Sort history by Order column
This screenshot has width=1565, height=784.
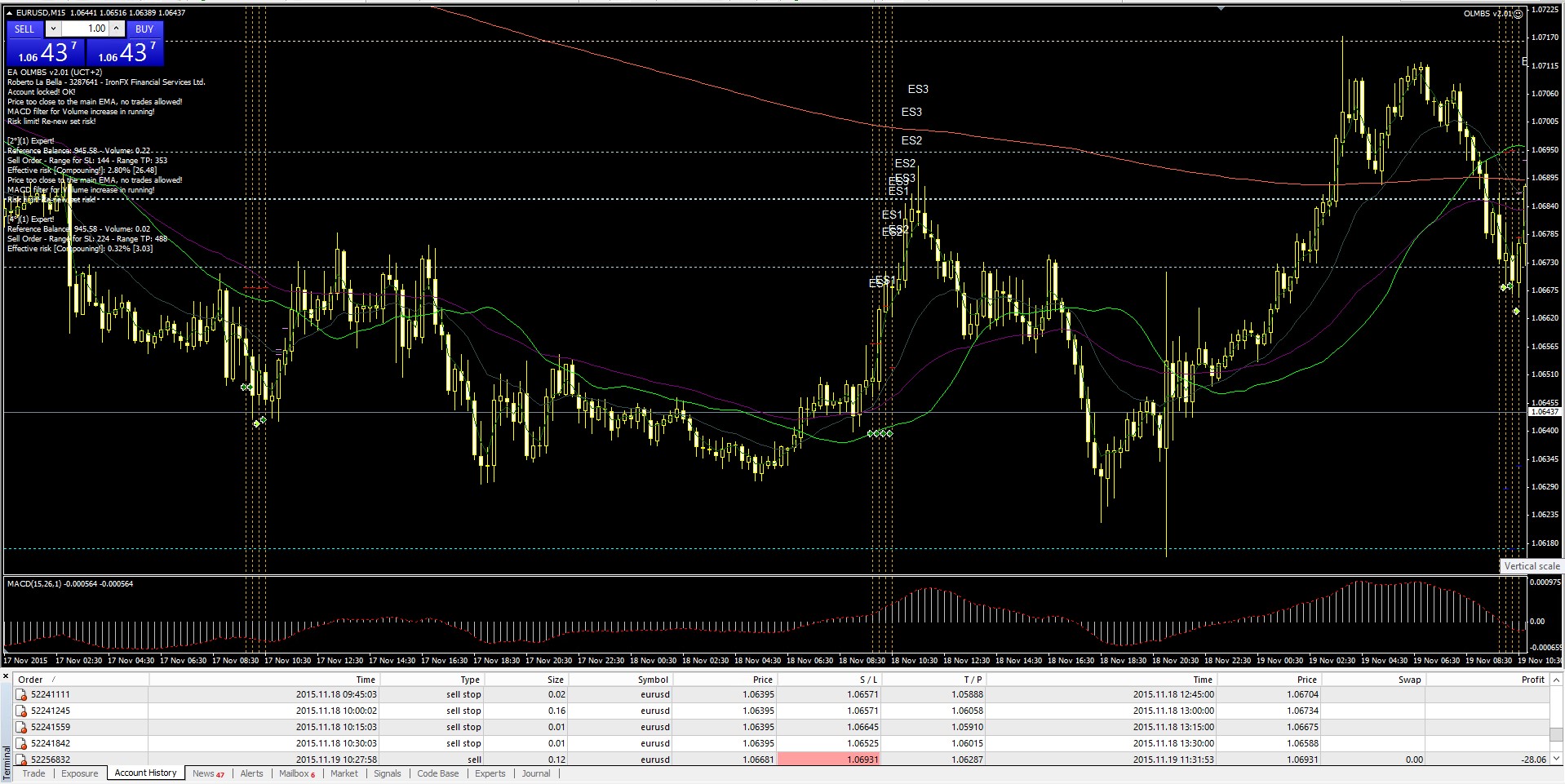click(x=81, y=680)
